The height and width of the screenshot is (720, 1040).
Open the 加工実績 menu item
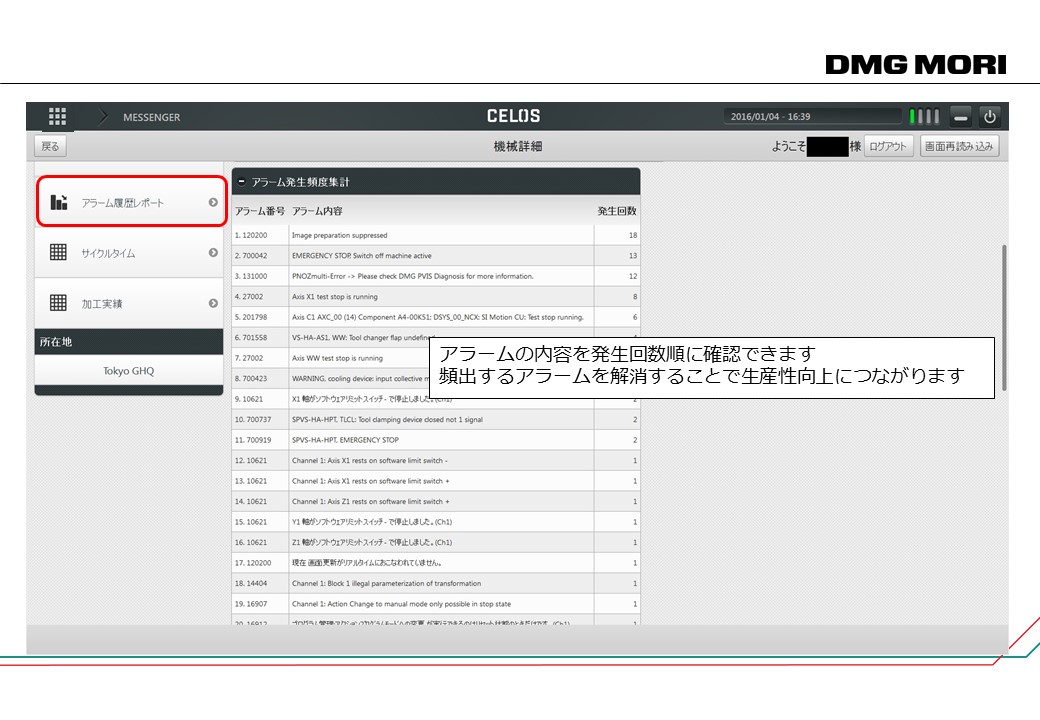pos(129,303)
